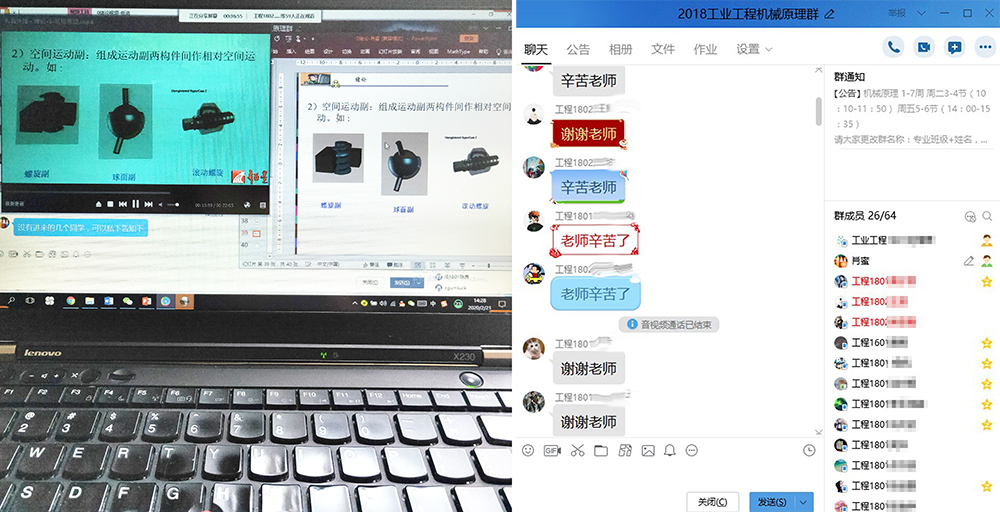Image resolution: width=1000 pixels, height=512 pixels.
Task: Click the bell icon in chat toolbar
Action: coord(670,451)
